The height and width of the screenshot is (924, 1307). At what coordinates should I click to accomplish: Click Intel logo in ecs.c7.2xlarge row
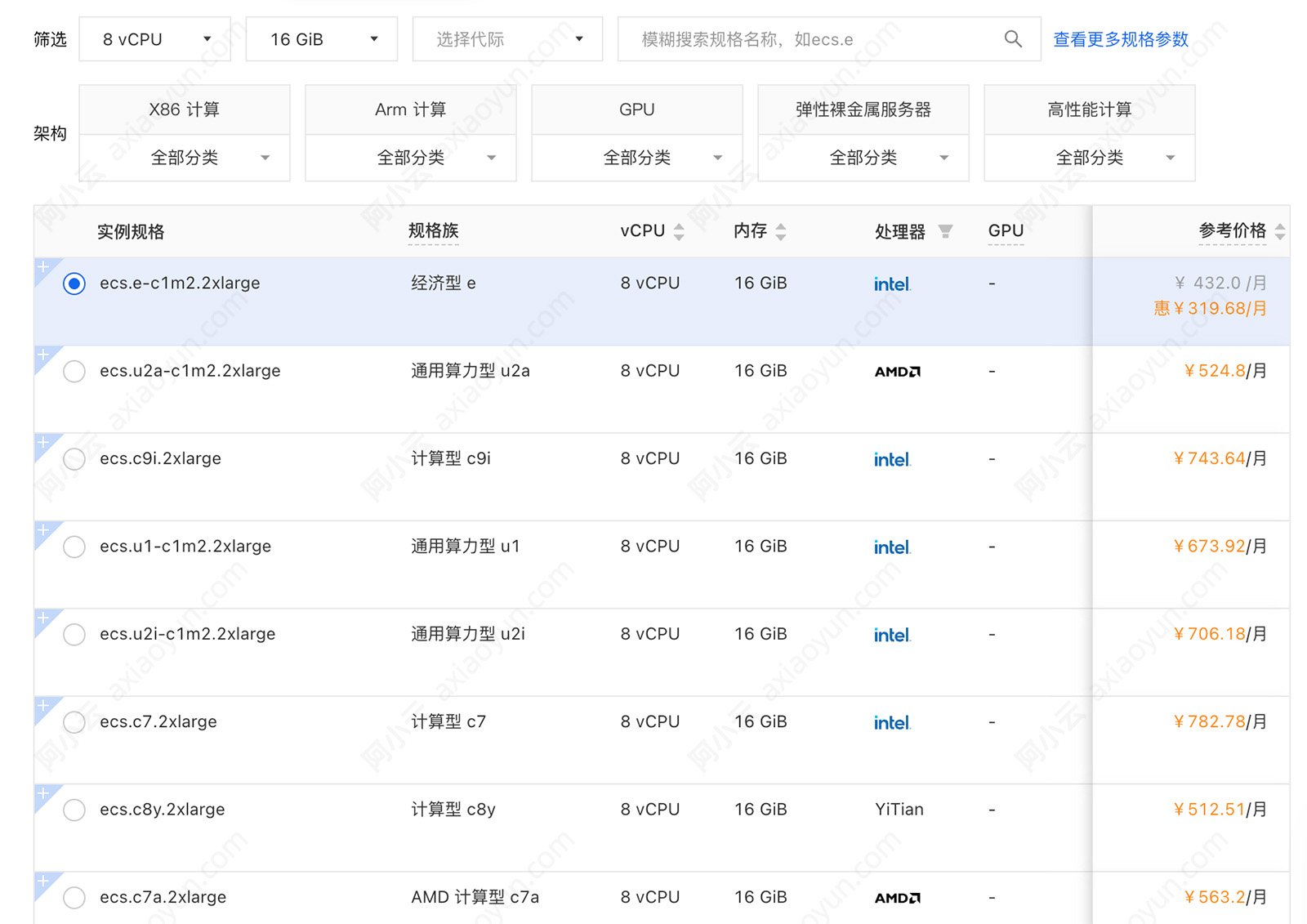pyautogui.click(x=892, y=723)
